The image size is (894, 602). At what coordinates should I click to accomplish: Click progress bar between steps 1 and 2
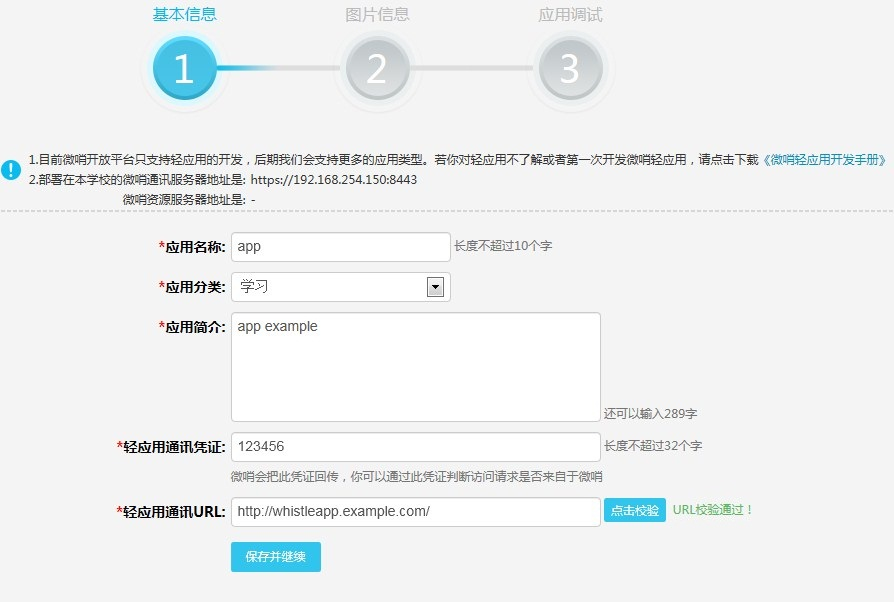(x=280, y=69)
